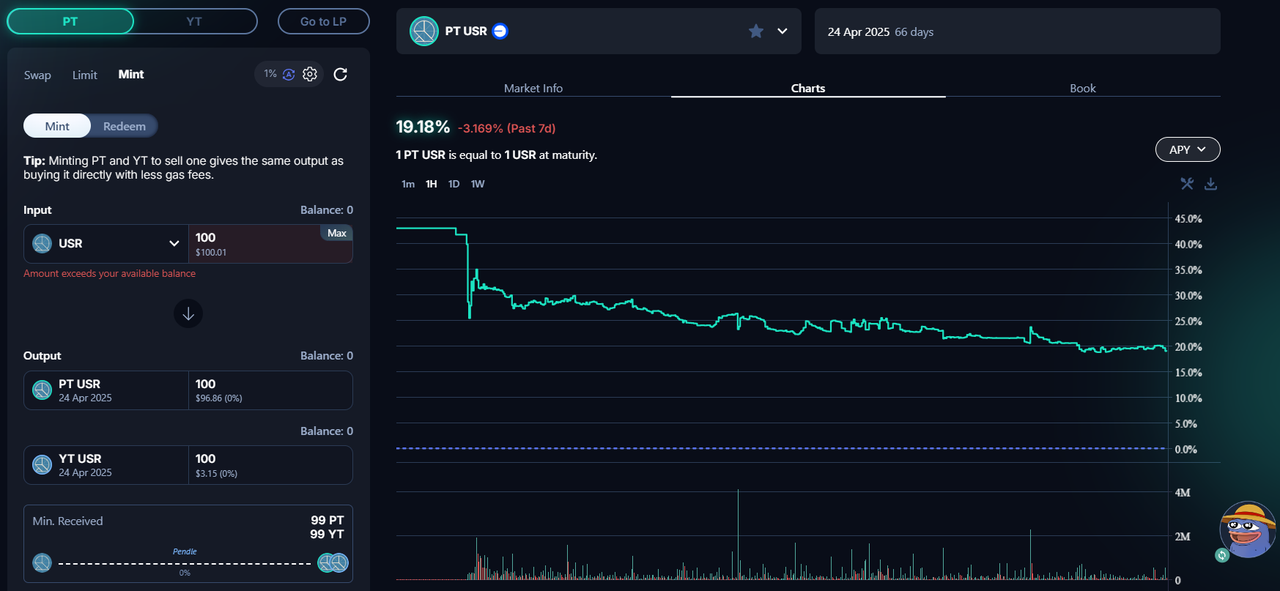Image resolution: width=1280 pixels, height=591 pixels.
Task: Open the APY chart type dropdown
Action: pyautogui.click(x=1187, y=149)
